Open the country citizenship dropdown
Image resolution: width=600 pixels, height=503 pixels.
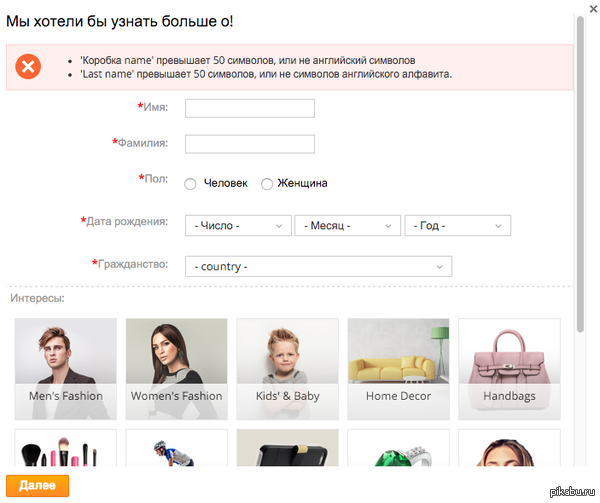(x=318, y=267)
